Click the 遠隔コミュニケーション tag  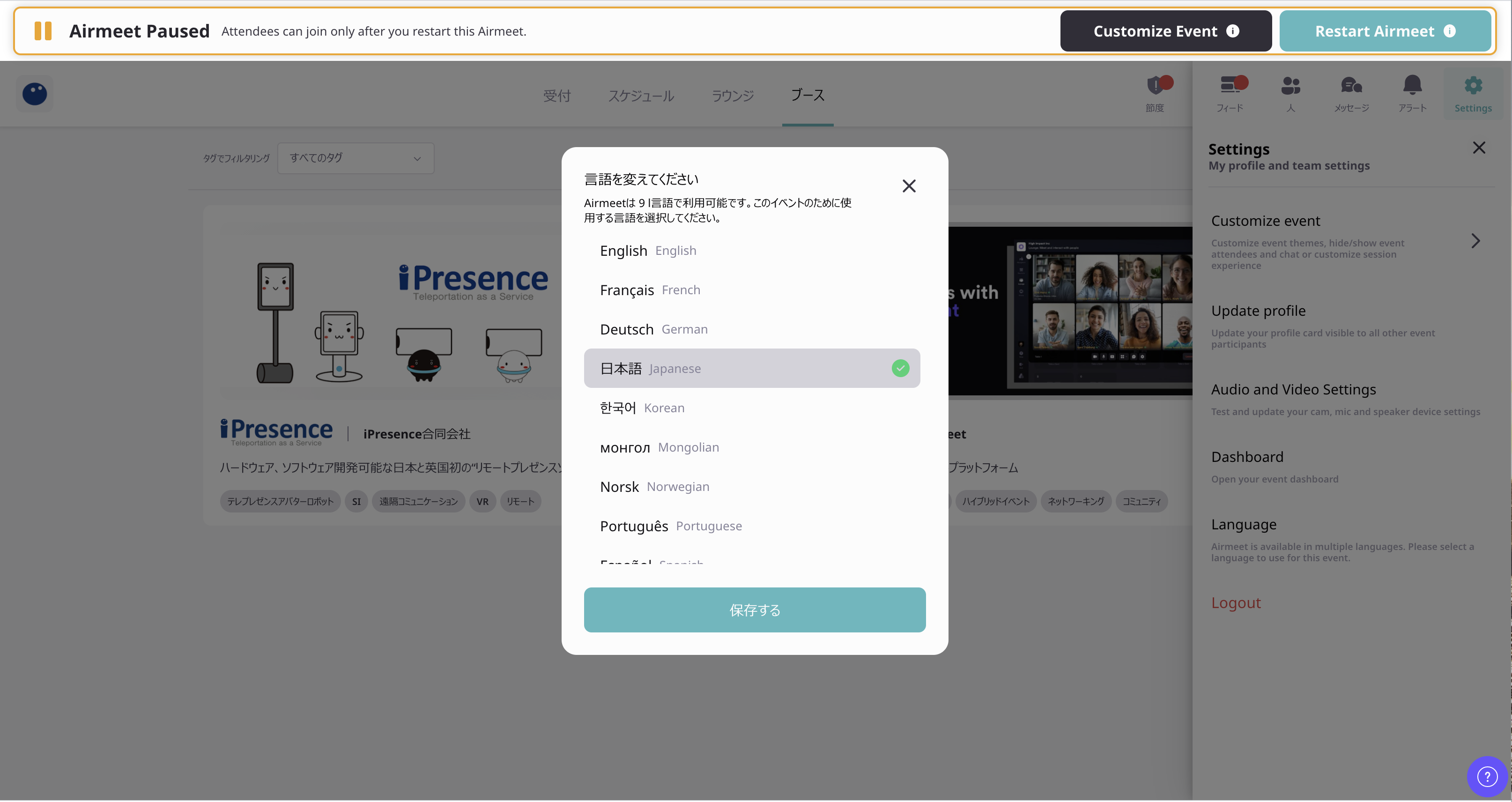(x=418, y=501)
